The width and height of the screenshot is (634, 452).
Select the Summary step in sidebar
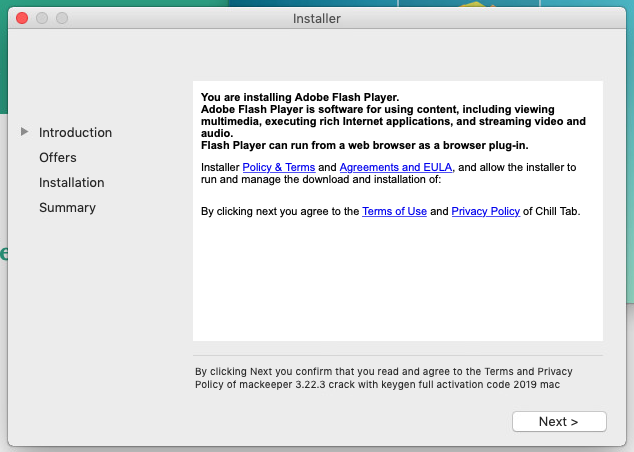click(68, 208)
